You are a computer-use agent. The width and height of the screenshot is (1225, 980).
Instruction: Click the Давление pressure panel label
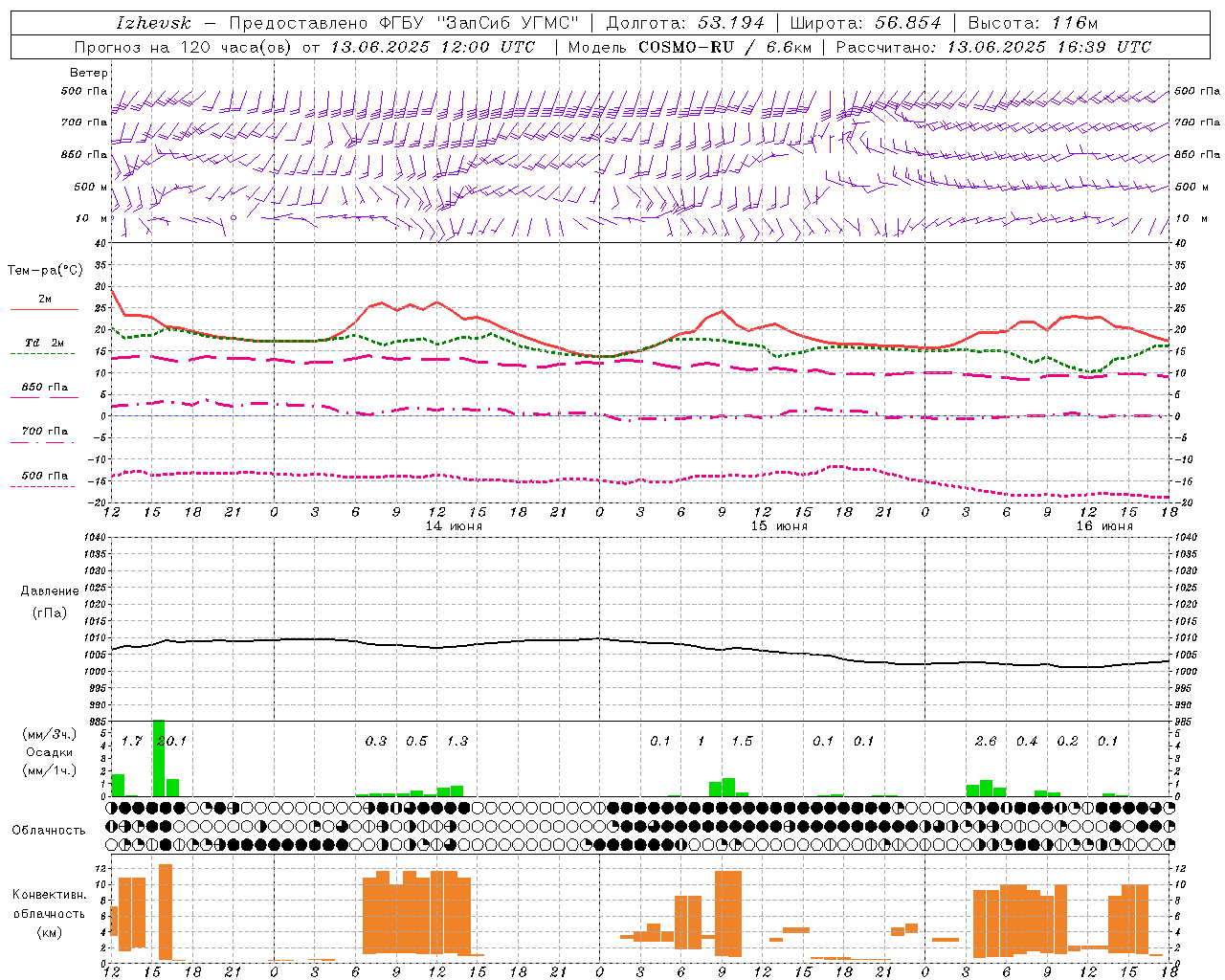click(50, 591)
